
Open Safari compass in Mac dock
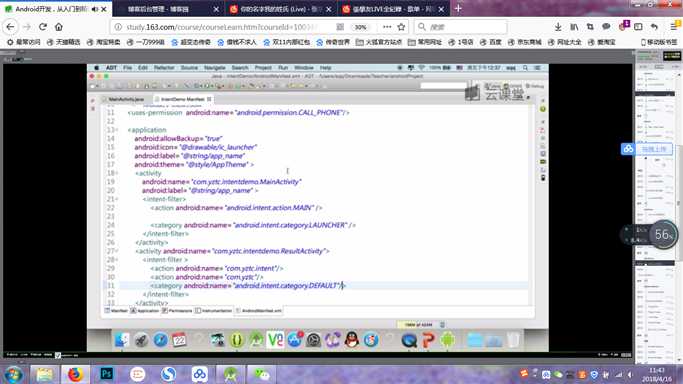160,340
